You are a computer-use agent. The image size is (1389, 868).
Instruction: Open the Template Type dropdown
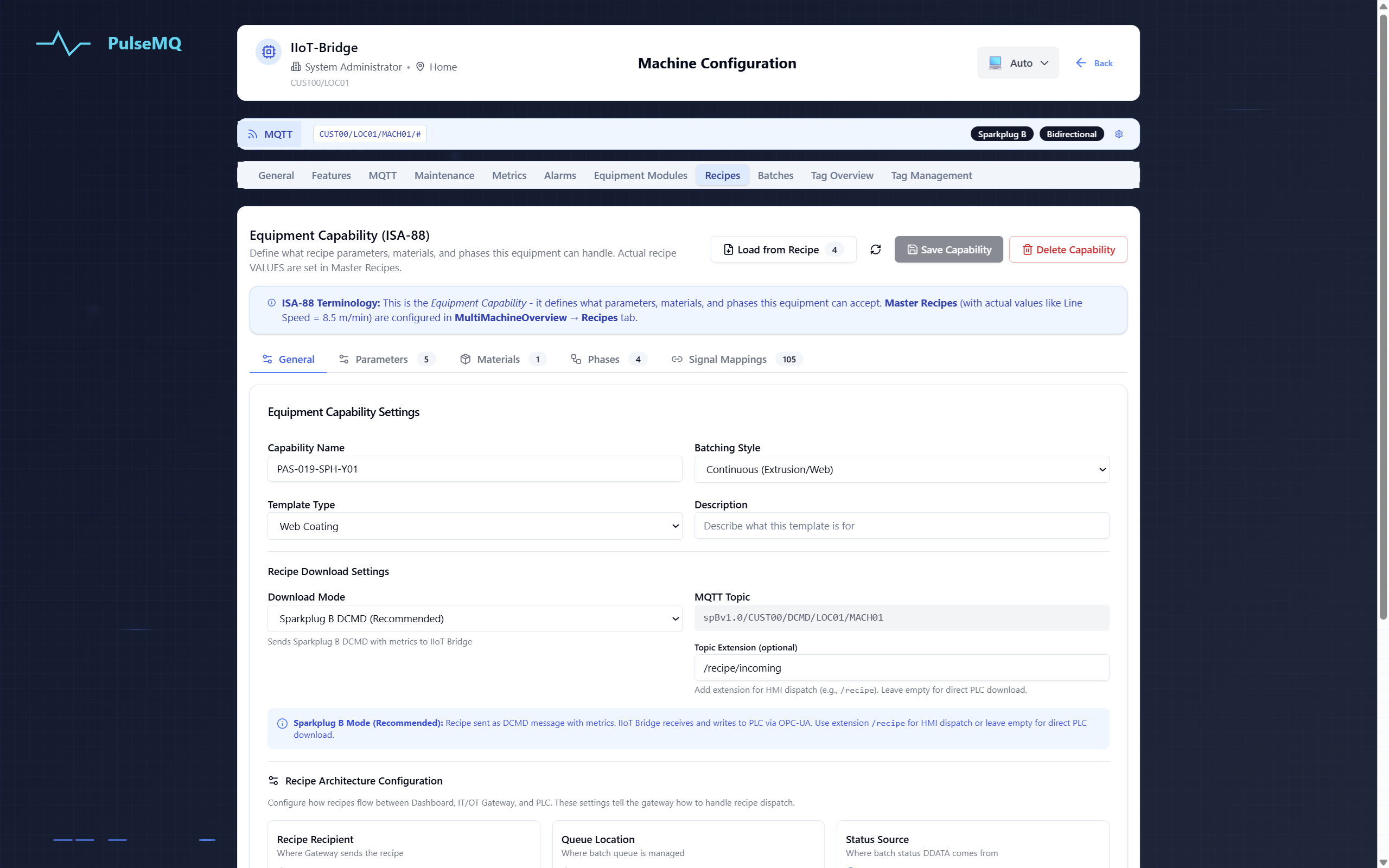475,526
